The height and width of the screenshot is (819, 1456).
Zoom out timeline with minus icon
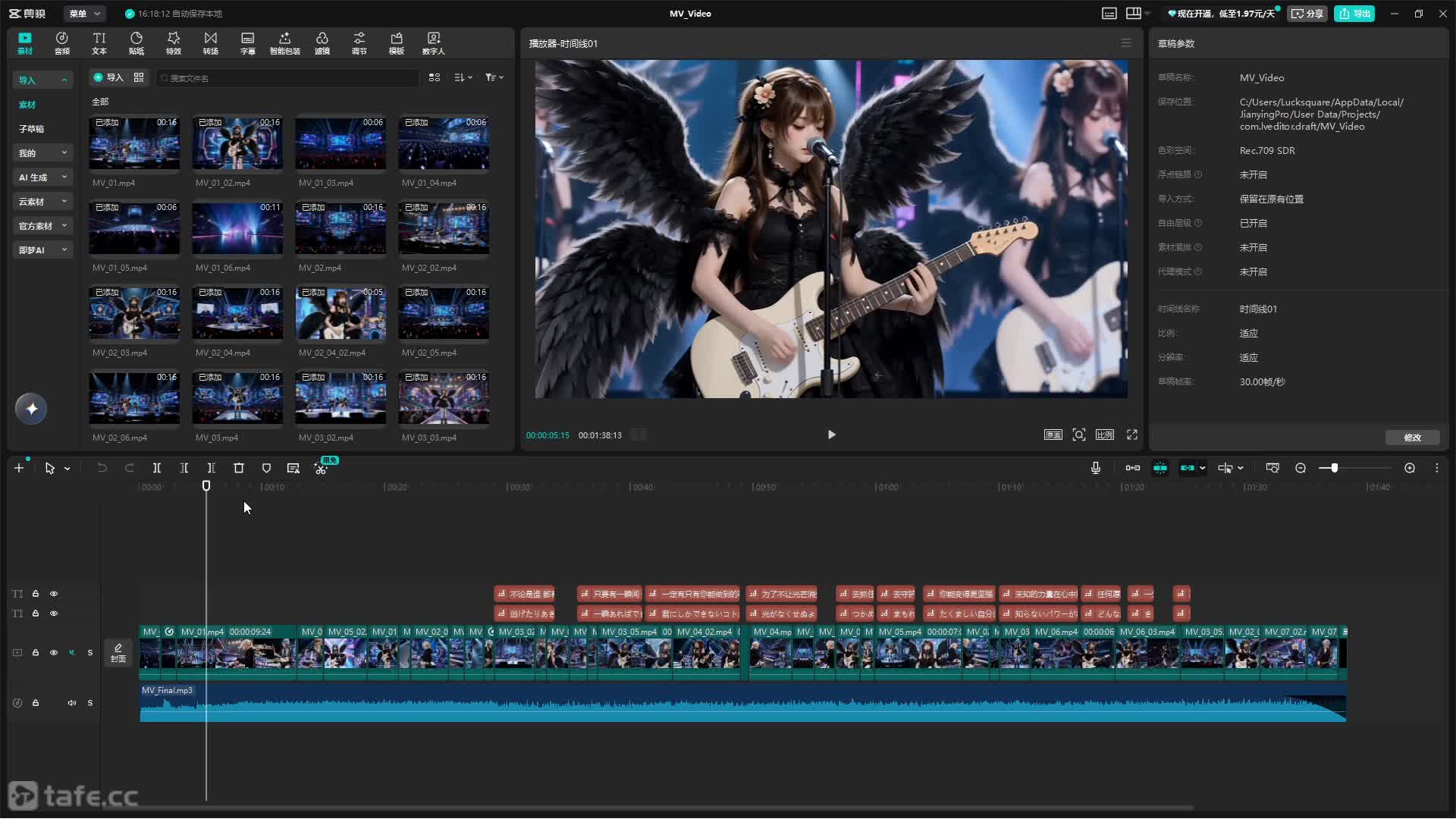click(x=1301, y=469)
